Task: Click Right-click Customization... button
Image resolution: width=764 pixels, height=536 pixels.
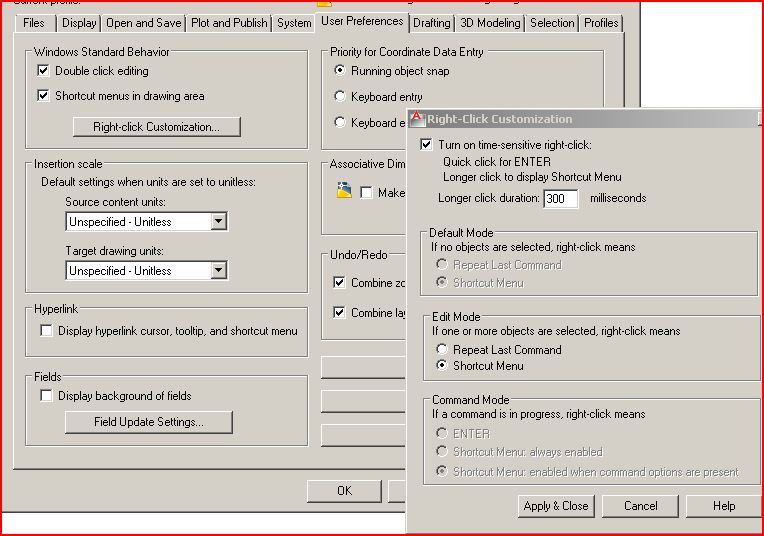Action: point(156,127)
